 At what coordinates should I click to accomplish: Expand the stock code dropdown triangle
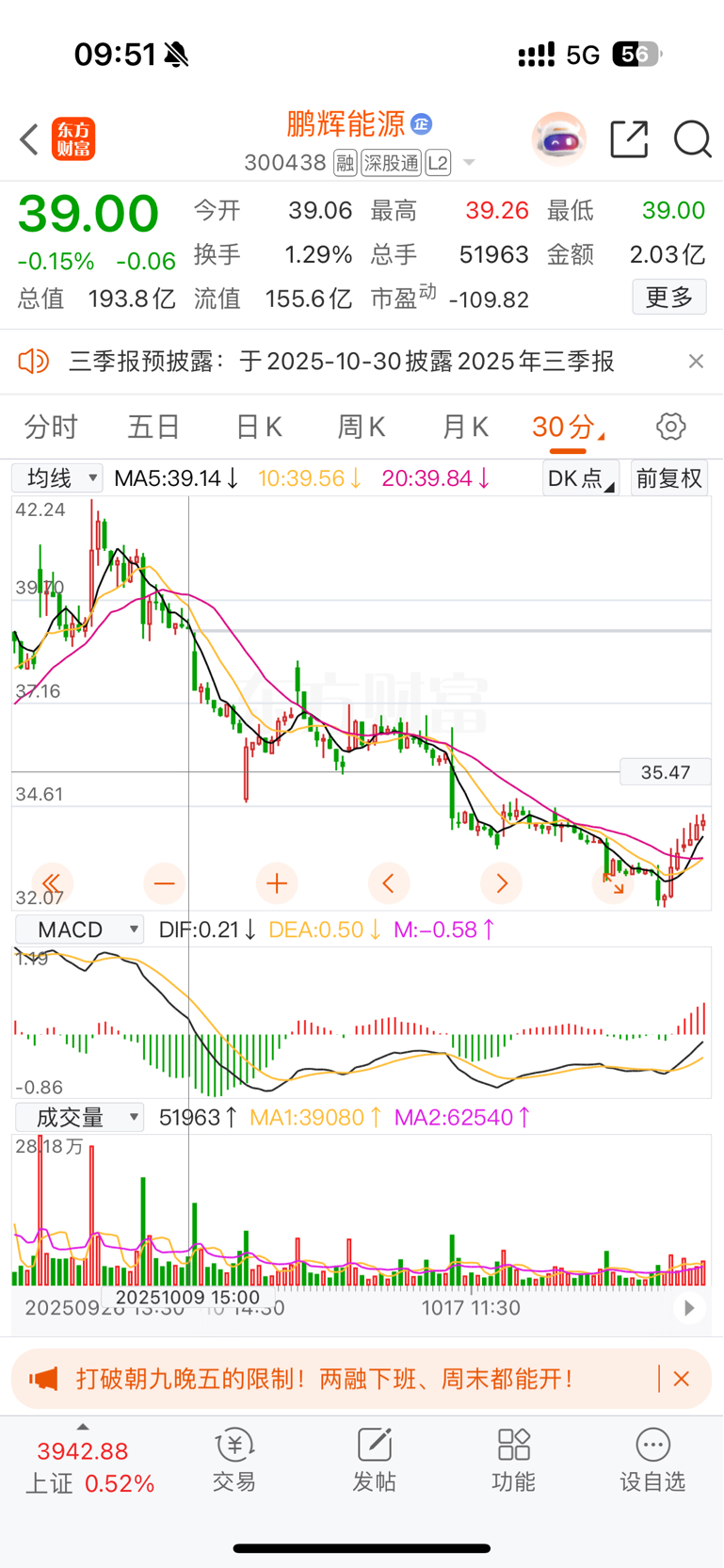pos(469,164)
